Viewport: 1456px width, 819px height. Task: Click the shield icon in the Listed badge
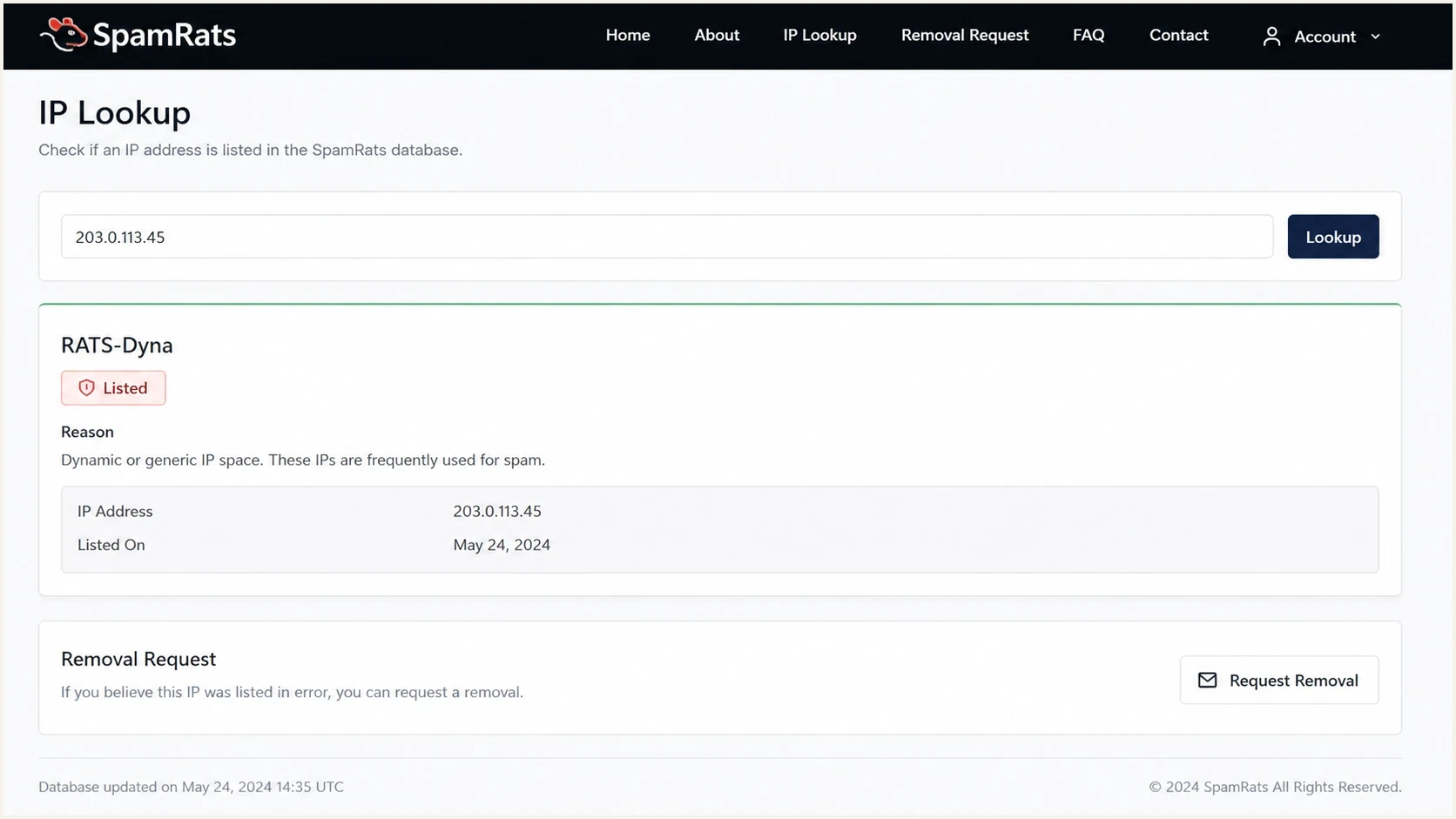click(x=86, y=388)
